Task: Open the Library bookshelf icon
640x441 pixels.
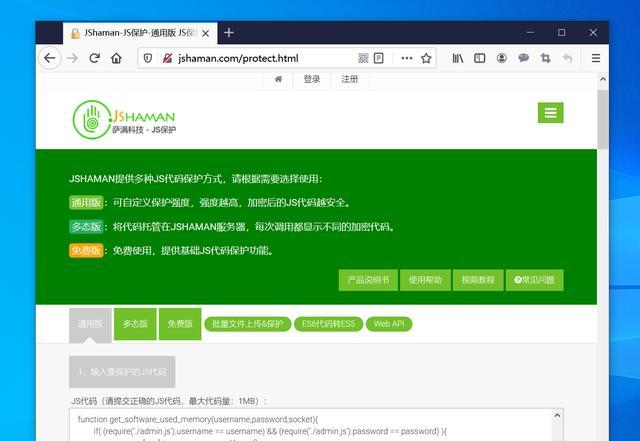Action: [x=458, y=58]
